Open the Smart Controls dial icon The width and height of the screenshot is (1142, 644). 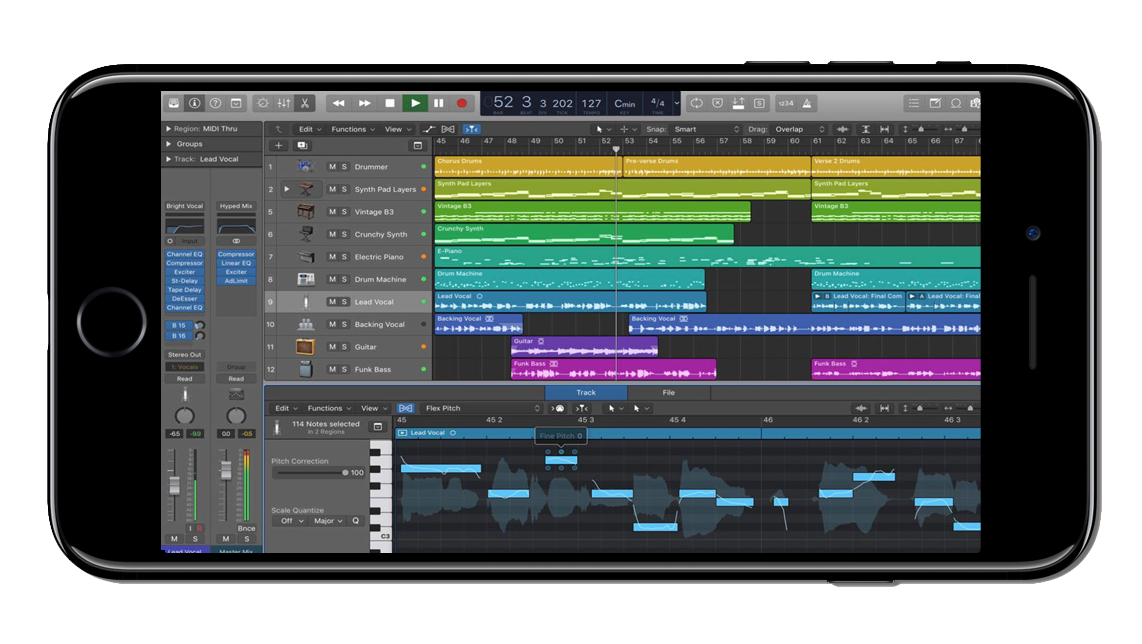pyautogui.click(x=263, y=103)
